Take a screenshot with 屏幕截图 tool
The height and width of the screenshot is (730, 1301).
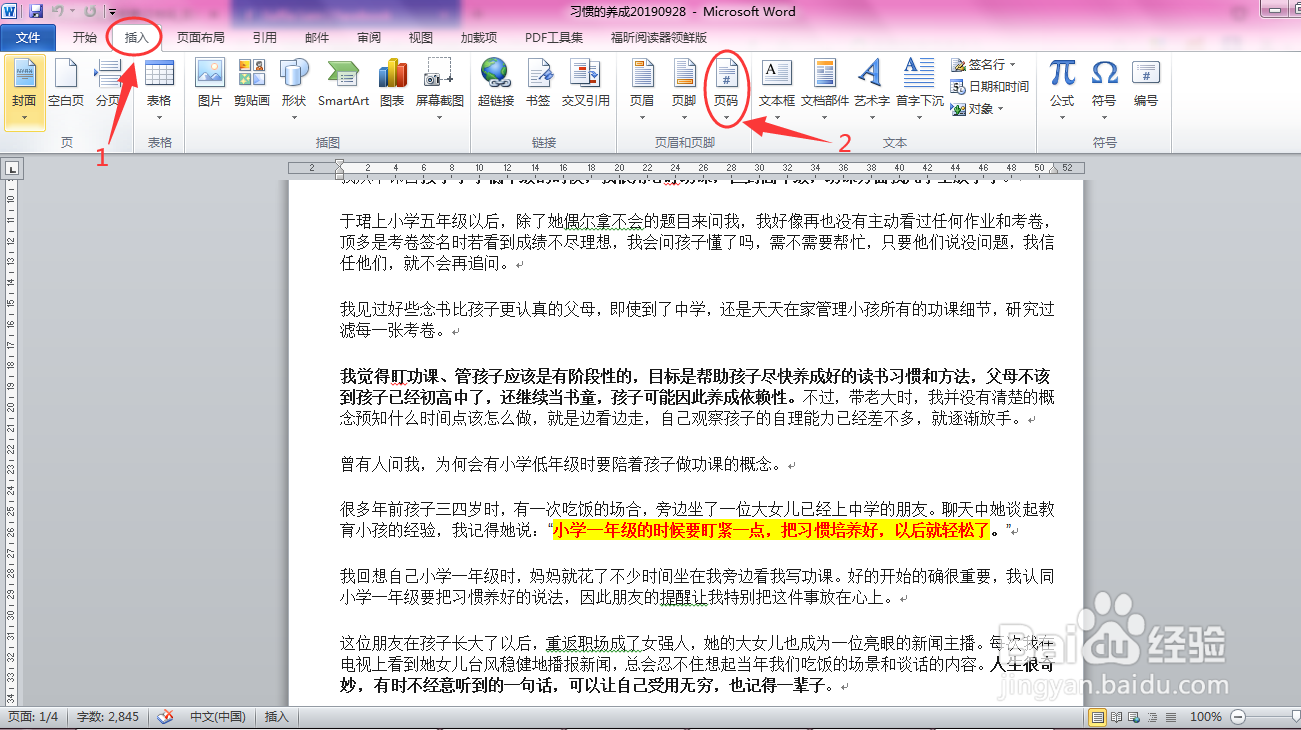437,85
